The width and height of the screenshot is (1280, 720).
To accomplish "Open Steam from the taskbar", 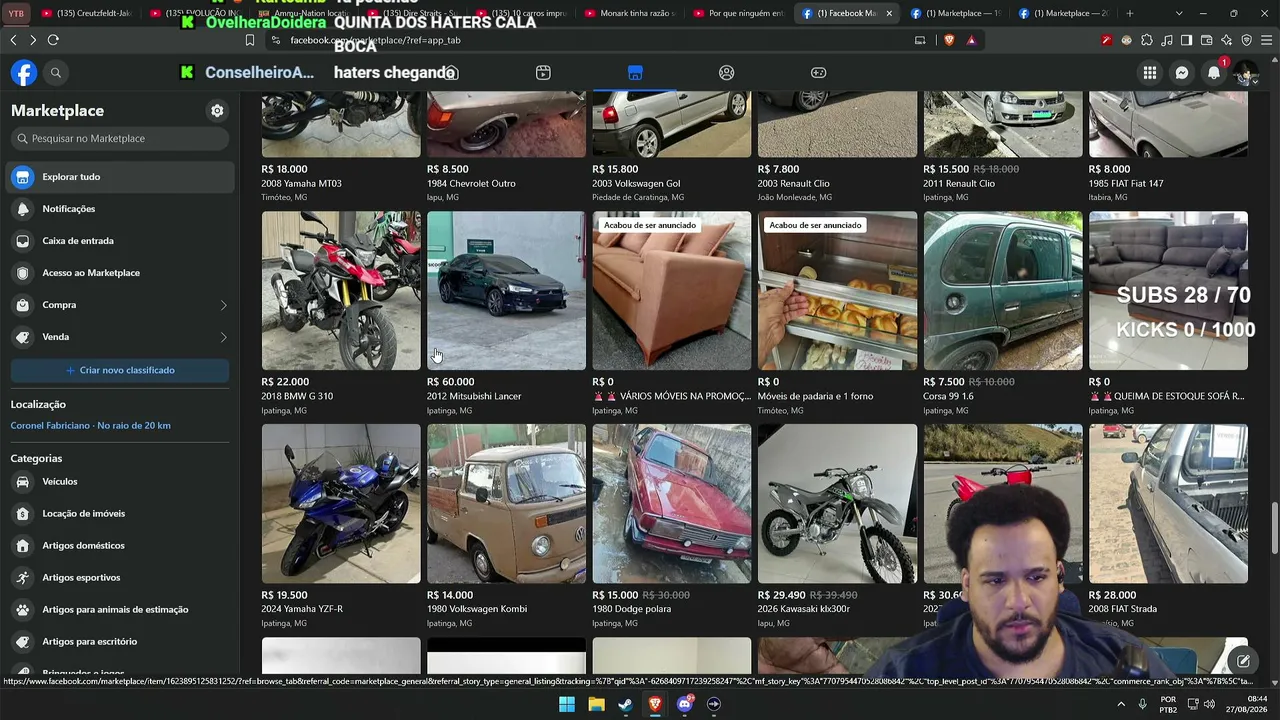I will point(625,704).
